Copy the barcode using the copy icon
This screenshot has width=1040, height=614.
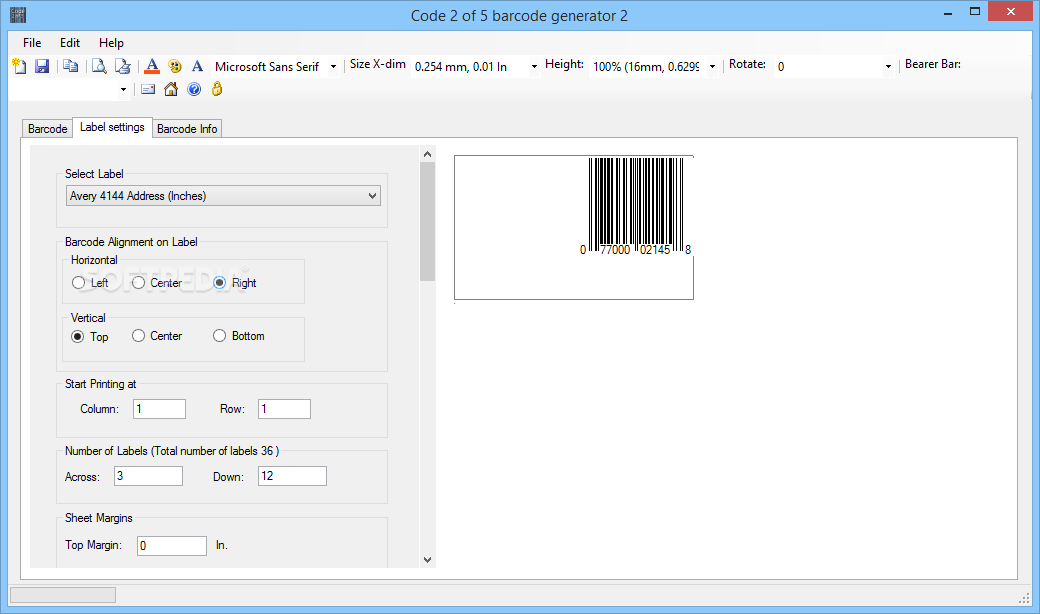click(70, 66)
